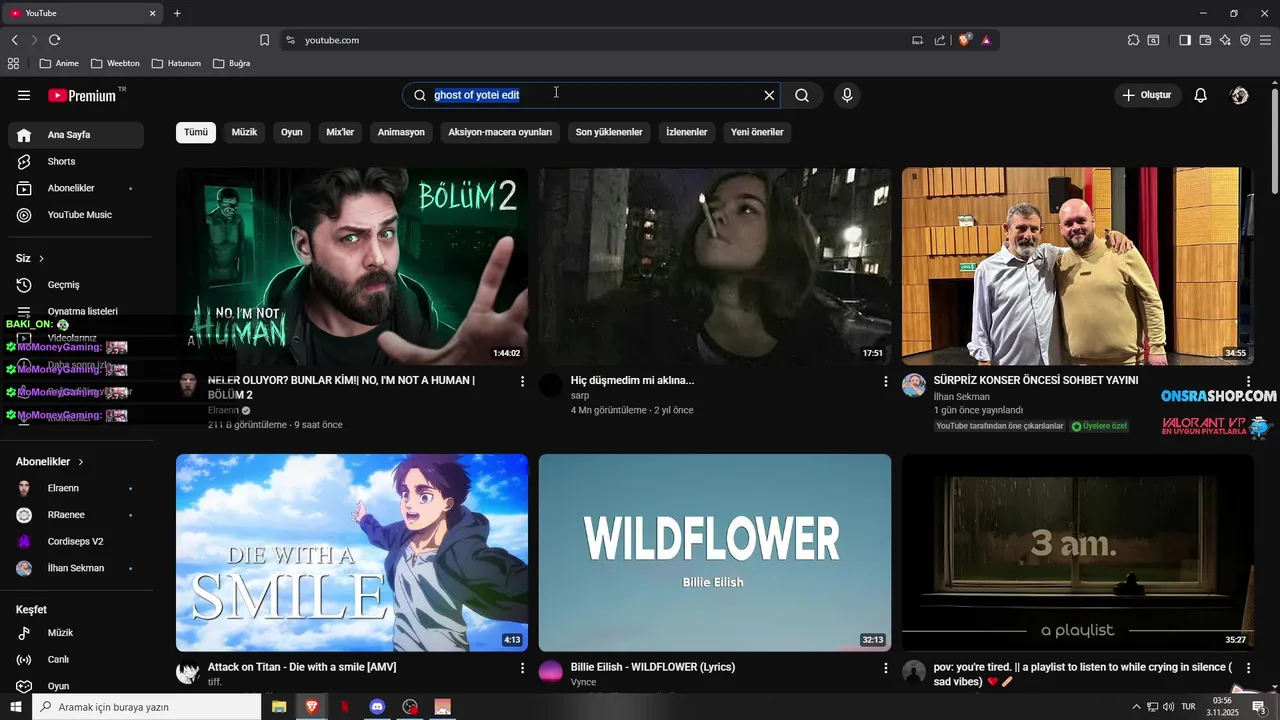Open more options for Hiç düşmedim video
Viewport: 1280px width, 720px height.
[x=885, y=381]
